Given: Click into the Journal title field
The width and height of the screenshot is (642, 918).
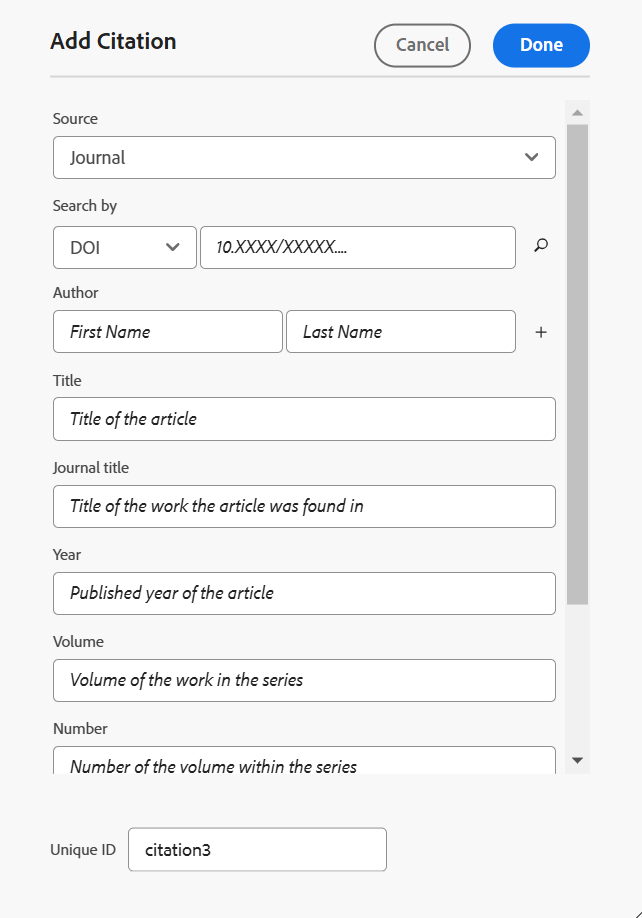Looking at the screenshot, I should [x=304, y=506].
